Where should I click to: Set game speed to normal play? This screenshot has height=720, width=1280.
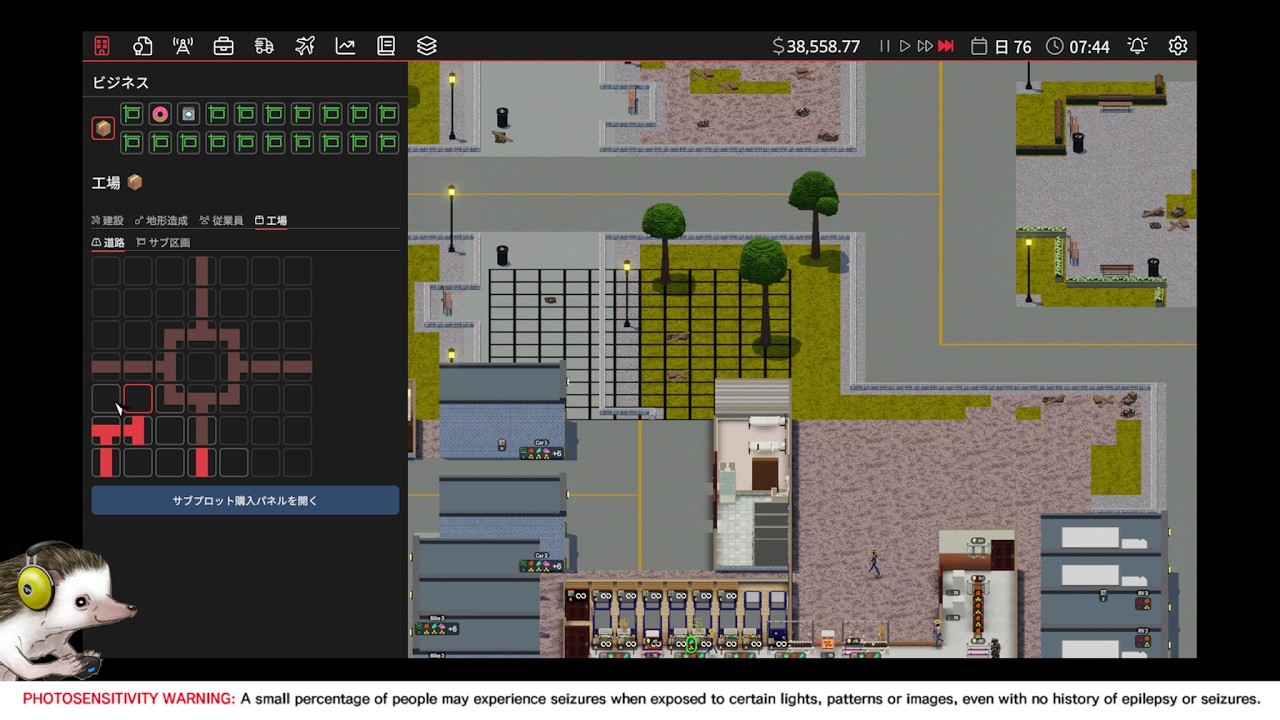point(905,46)
